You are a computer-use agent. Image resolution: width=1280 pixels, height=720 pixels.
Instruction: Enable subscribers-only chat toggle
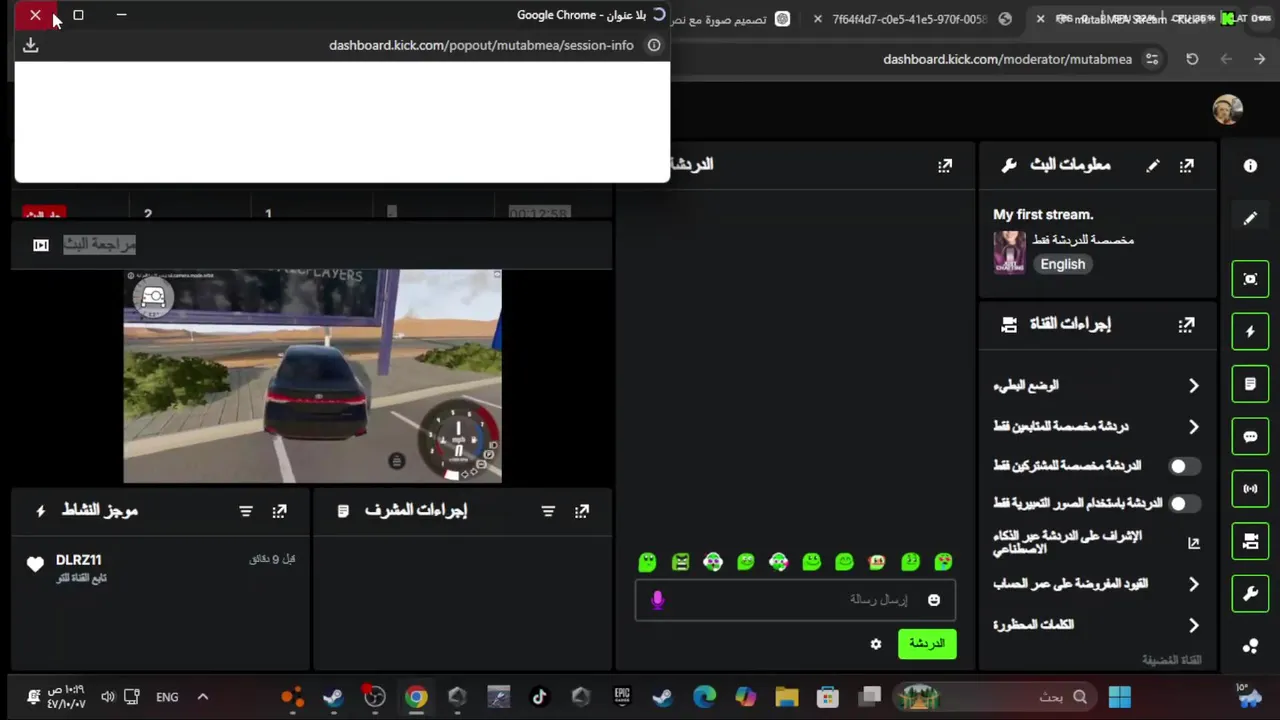click(x=1183, y=466)
